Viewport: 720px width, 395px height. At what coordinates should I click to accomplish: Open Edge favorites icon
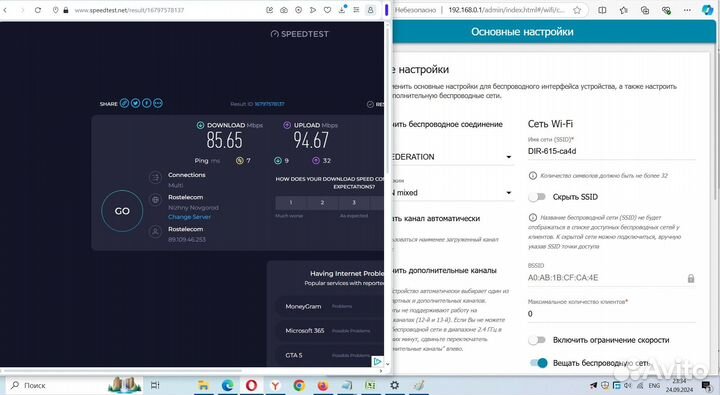tap(623, 10)
